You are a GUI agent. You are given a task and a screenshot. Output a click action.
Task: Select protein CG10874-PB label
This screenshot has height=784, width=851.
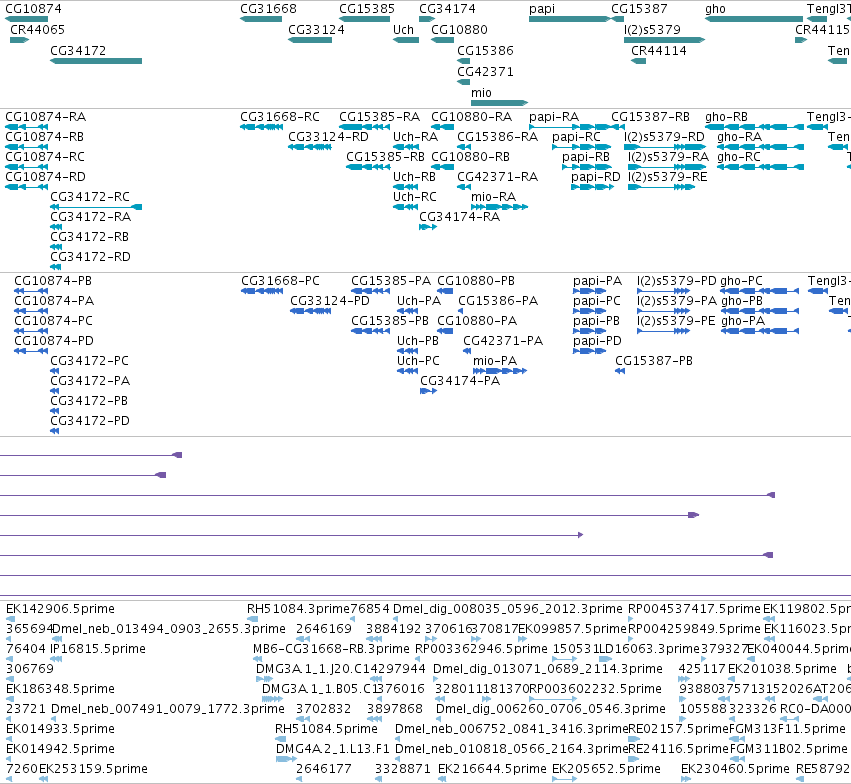click(53, 281)
